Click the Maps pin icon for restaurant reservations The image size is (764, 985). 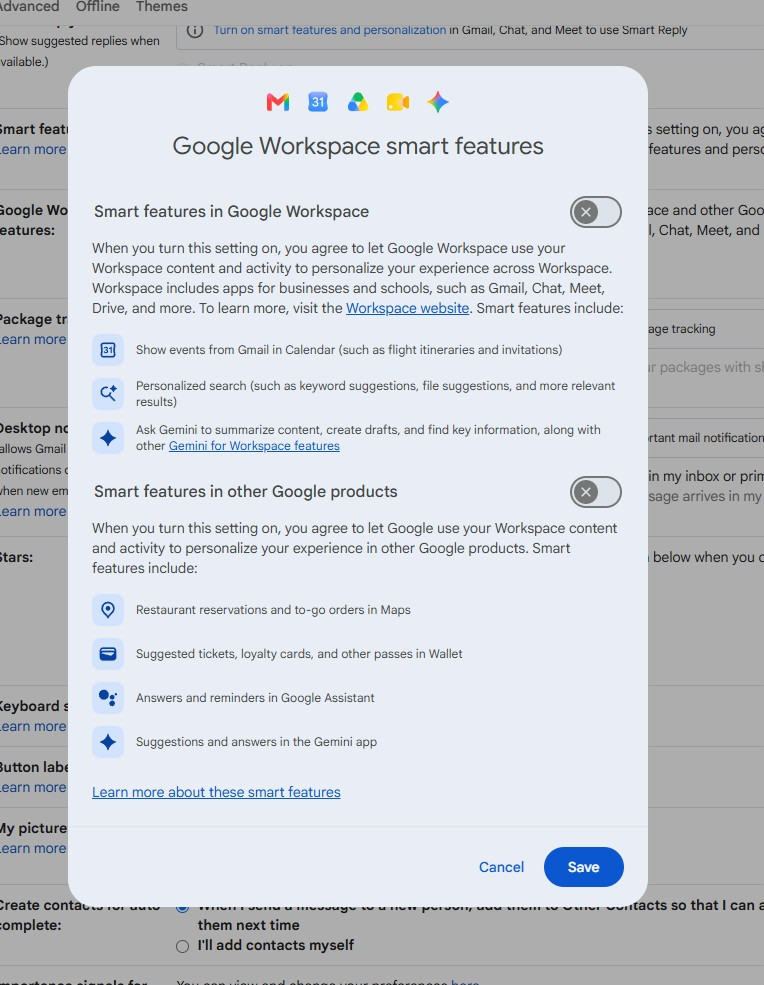click(x=108, y=610)
